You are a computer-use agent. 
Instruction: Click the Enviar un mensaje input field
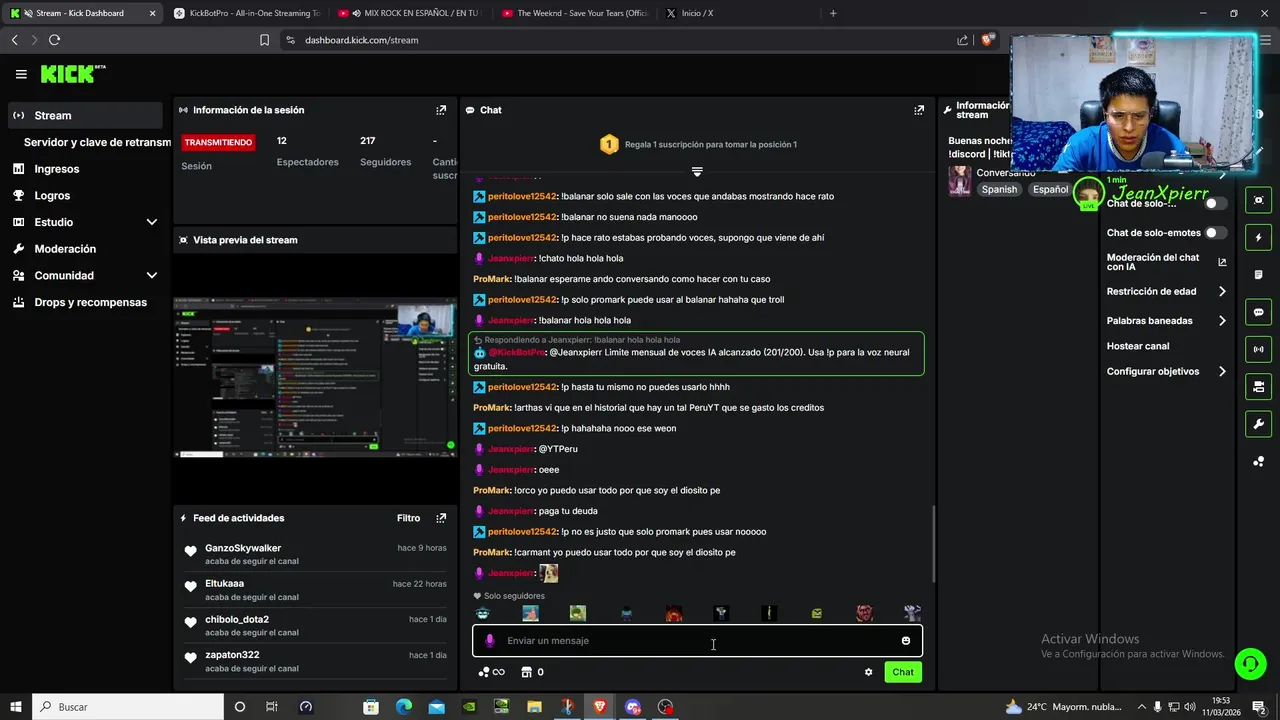tap(697, 641)
